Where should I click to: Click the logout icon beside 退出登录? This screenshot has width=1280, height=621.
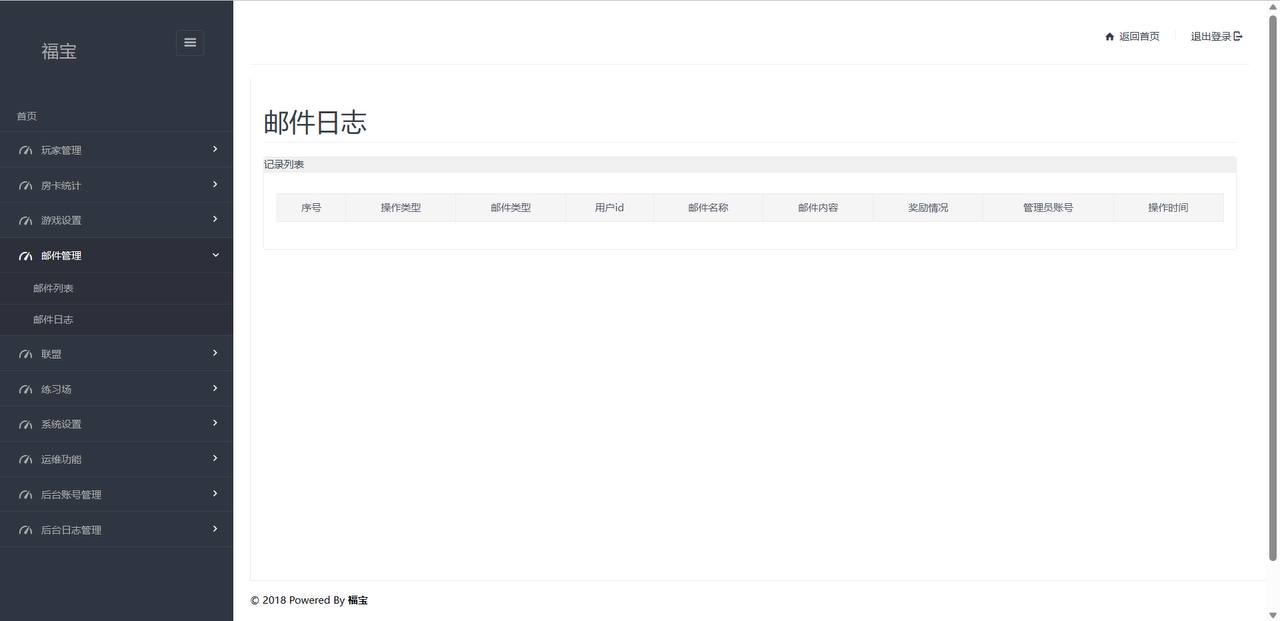(1238, 37)
